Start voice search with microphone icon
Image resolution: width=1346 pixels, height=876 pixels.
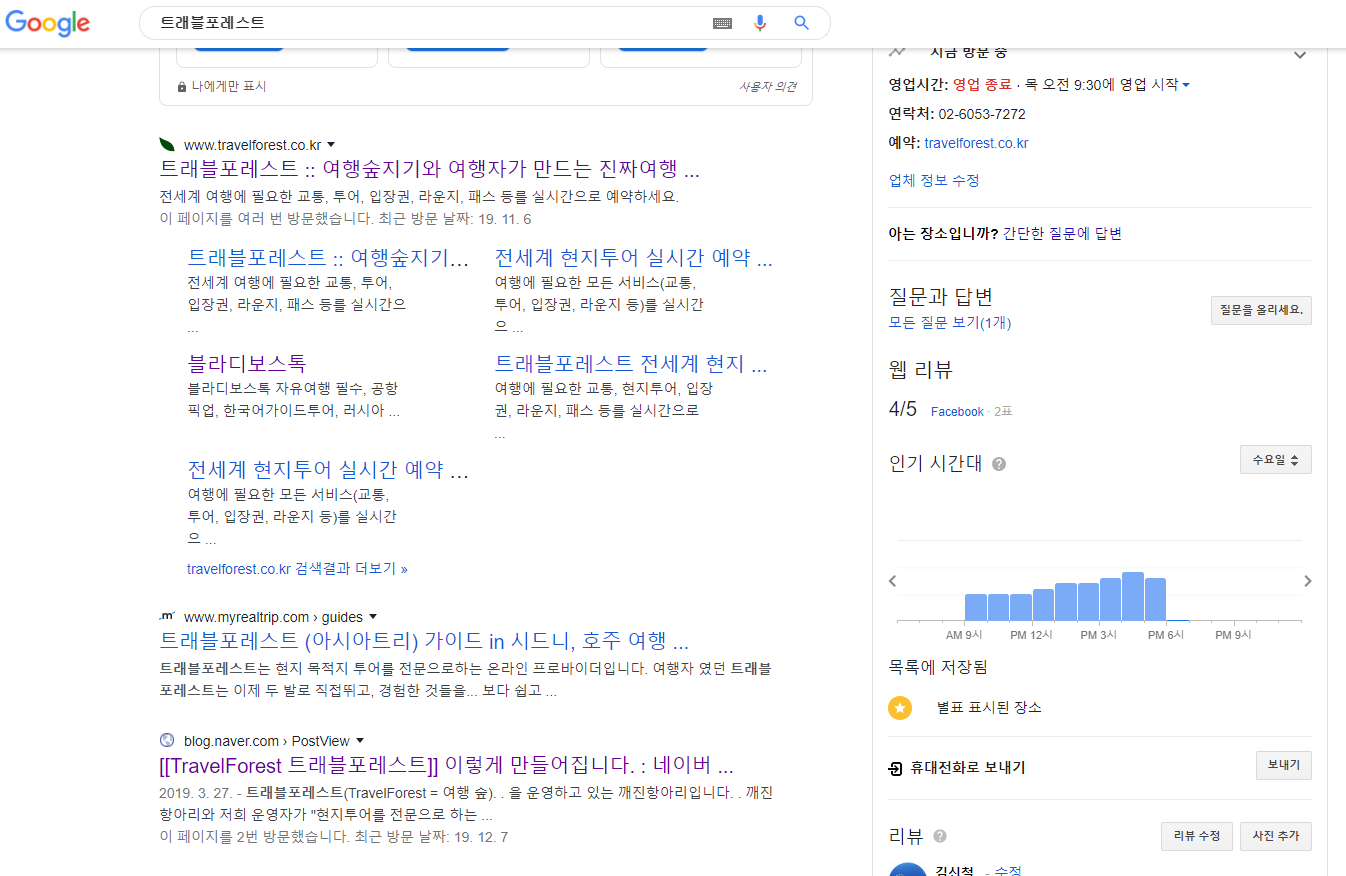coord(760,23)
